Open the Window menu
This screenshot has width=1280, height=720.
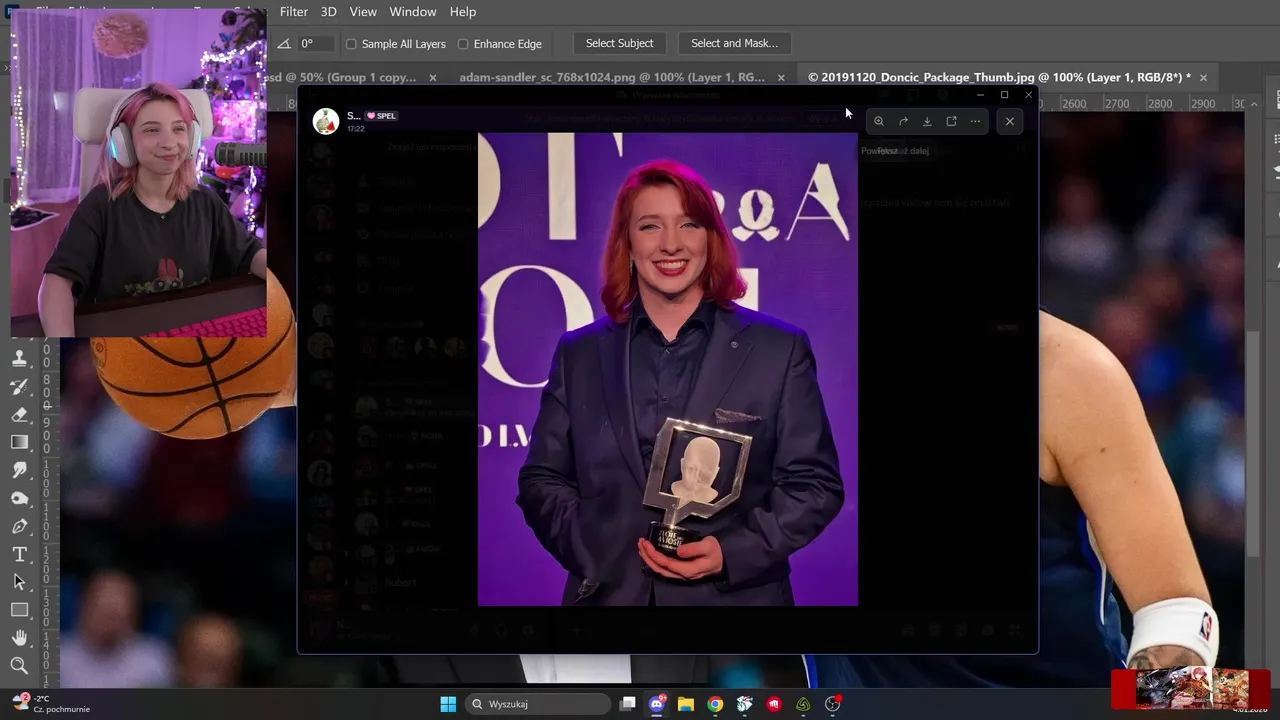(x=413, y=12)
